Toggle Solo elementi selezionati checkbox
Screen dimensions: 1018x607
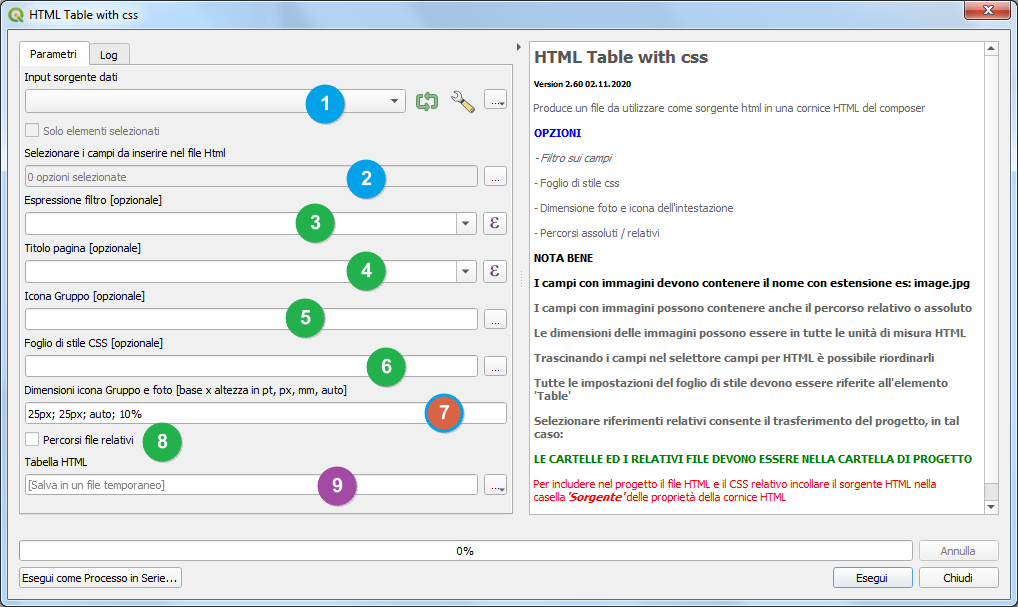coord(32,130)
